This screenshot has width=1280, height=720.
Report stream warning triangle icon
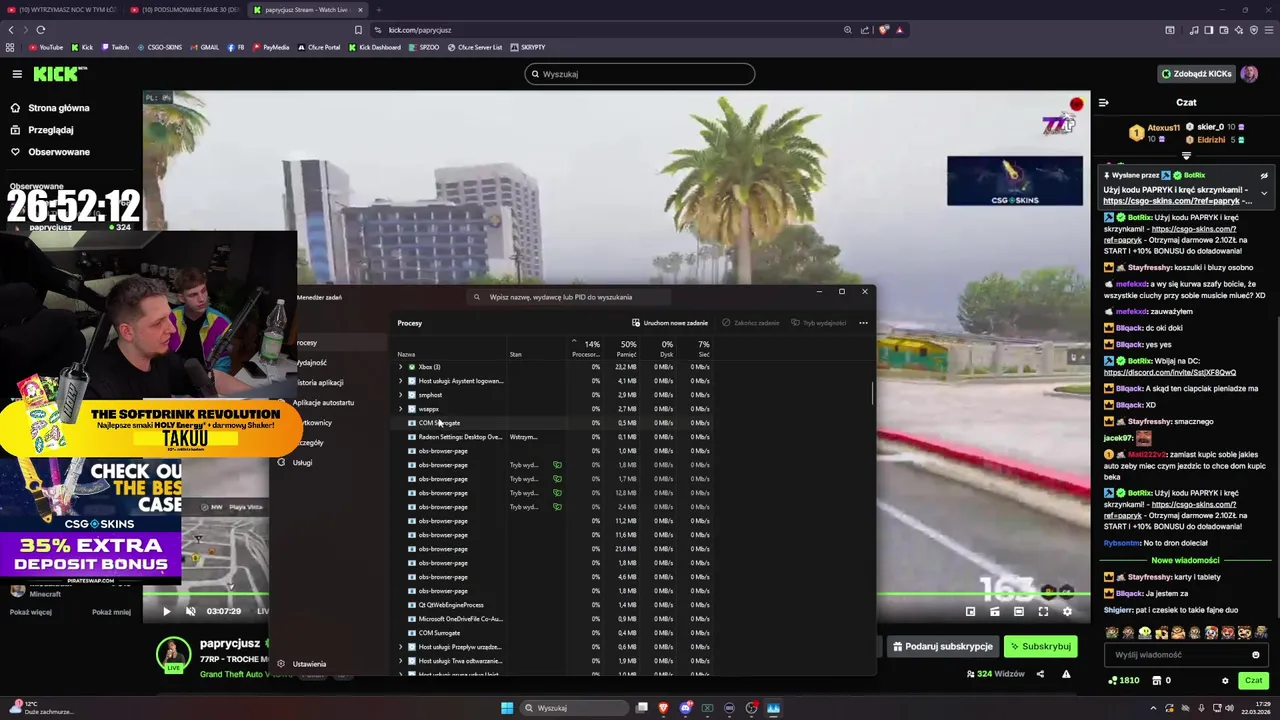(1066, 674)
